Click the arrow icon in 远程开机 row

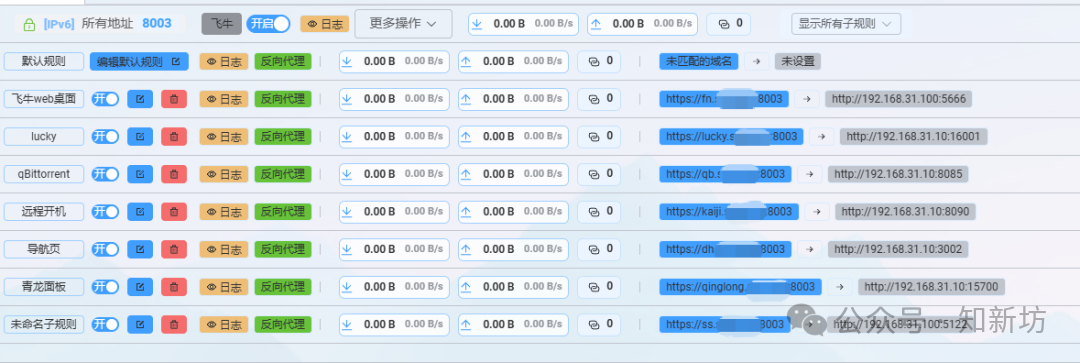click(817, 211)
